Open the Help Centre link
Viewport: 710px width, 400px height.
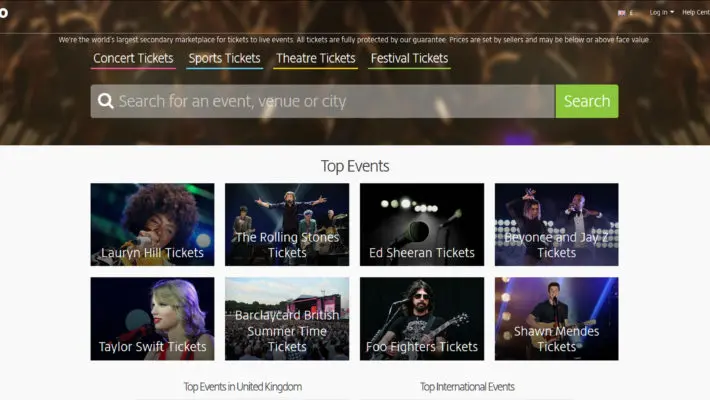696,12
